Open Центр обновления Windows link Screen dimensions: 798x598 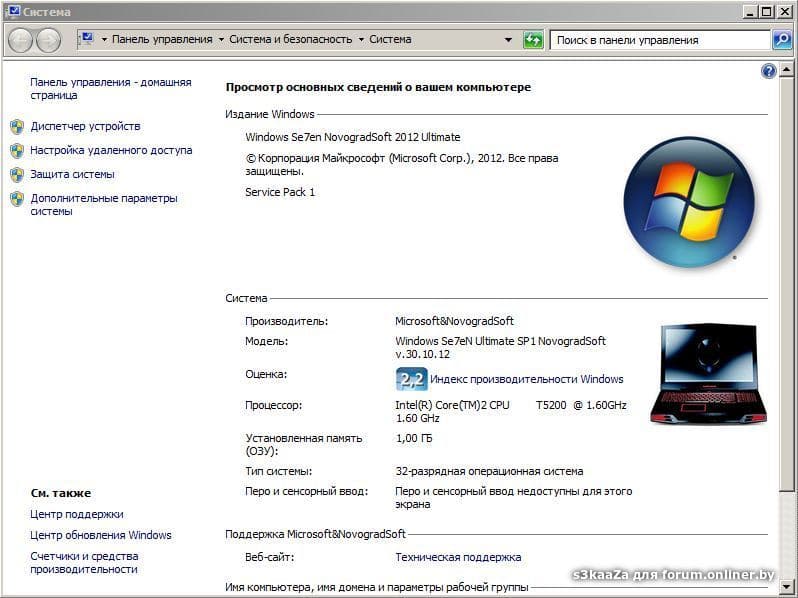point(100,535)
